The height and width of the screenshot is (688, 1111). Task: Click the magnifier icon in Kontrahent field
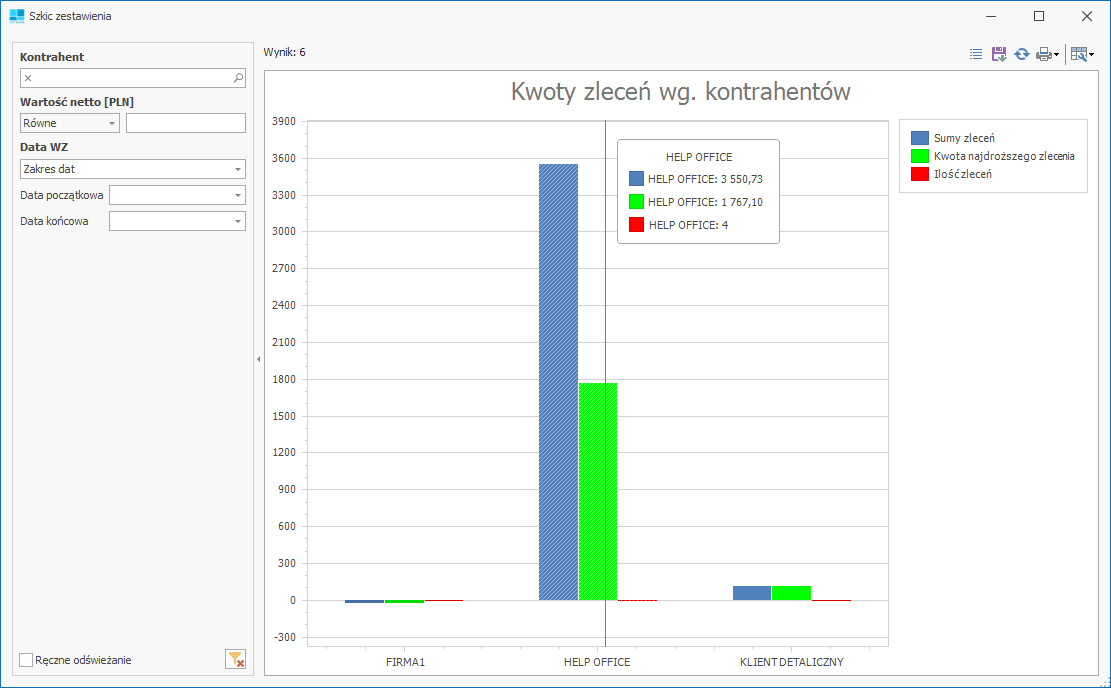click(x=238, y=77)
